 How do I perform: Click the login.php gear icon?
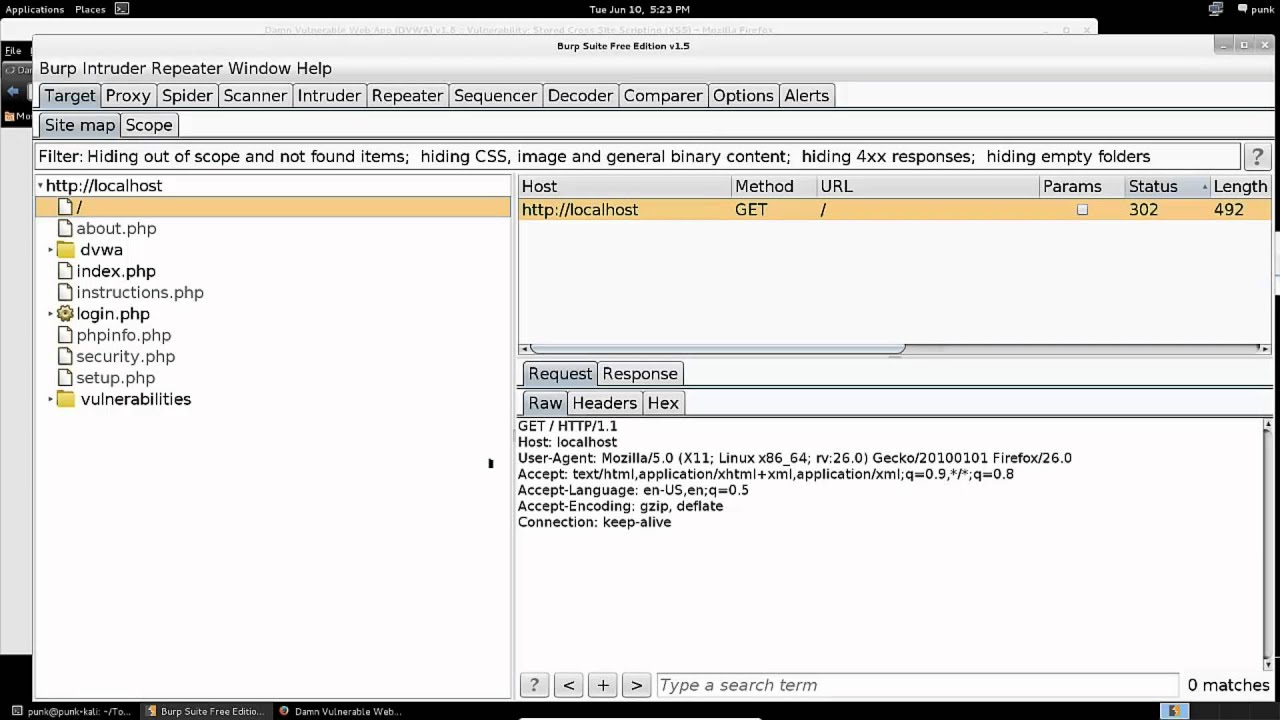point(65,314)
